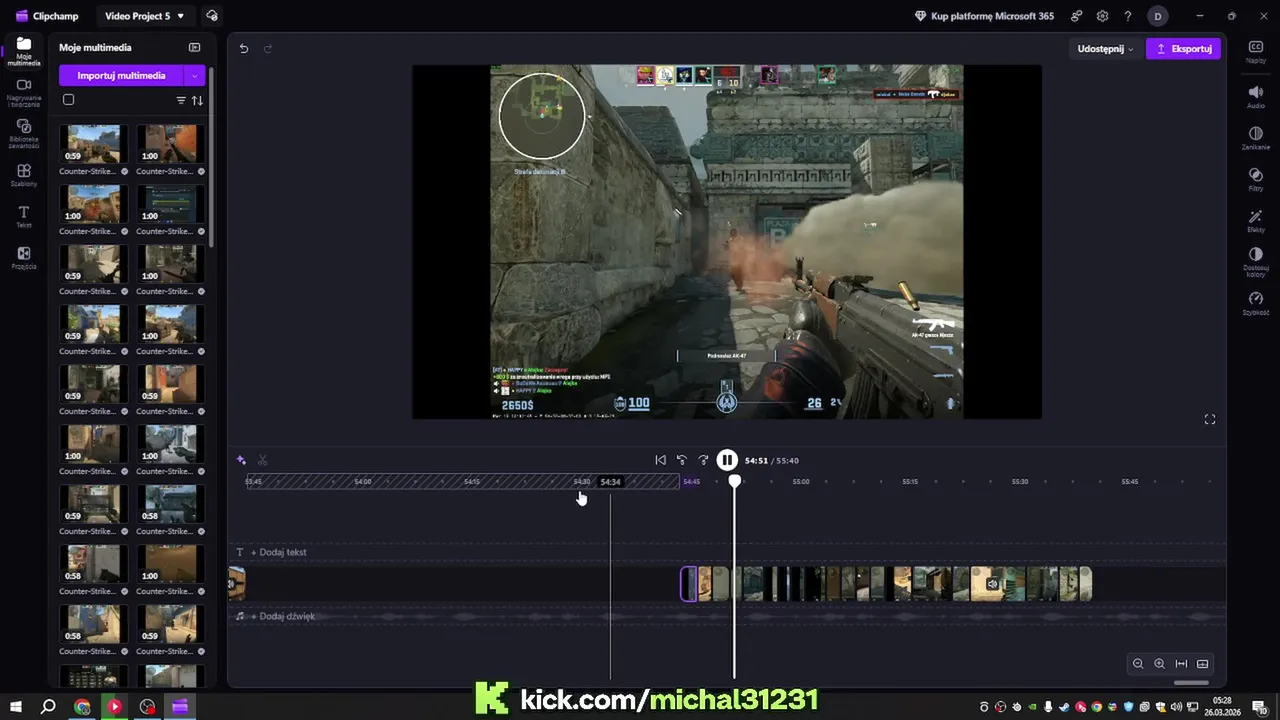Zoom in the timeline

click(x=1159, y=664)
